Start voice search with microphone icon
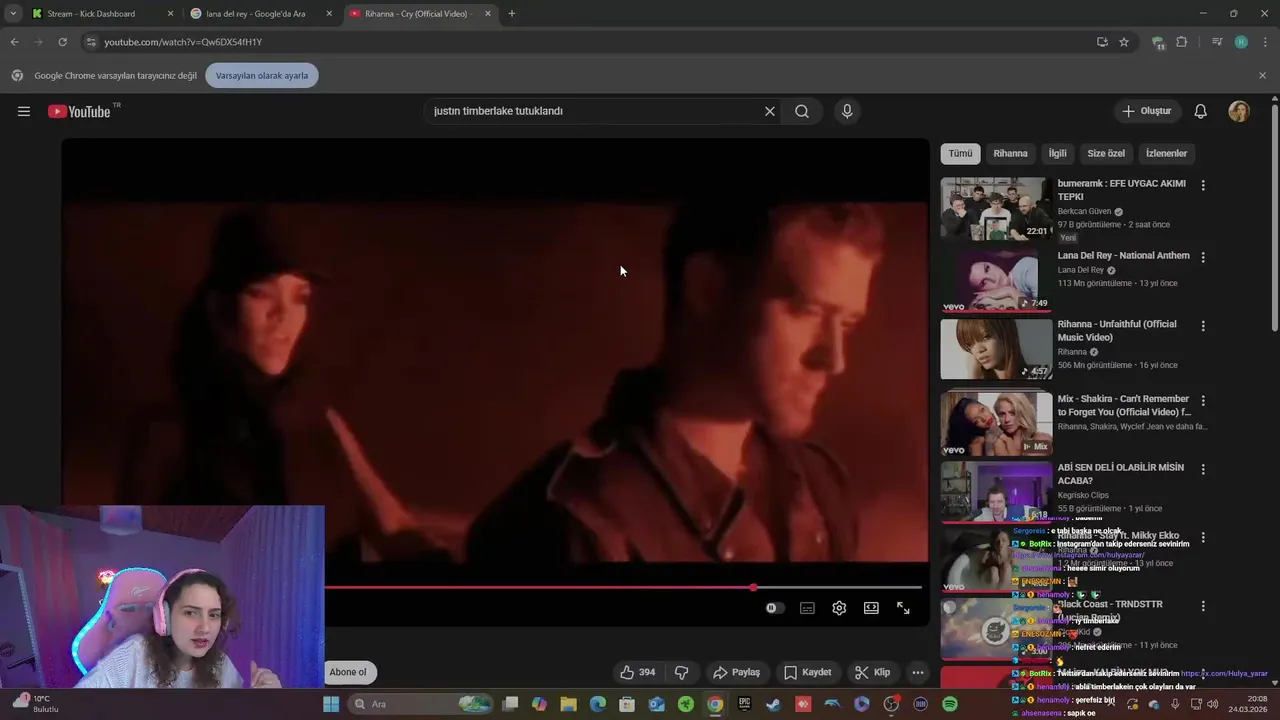 pos(847,111)
